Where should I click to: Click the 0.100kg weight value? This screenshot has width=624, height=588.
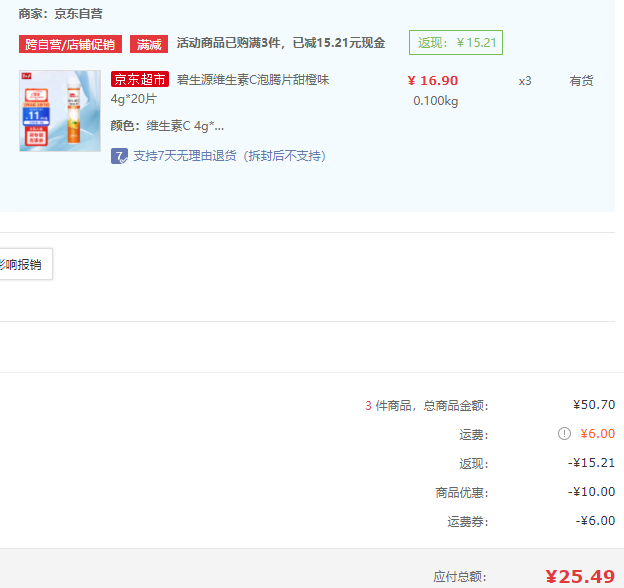(x=435, y=101)
